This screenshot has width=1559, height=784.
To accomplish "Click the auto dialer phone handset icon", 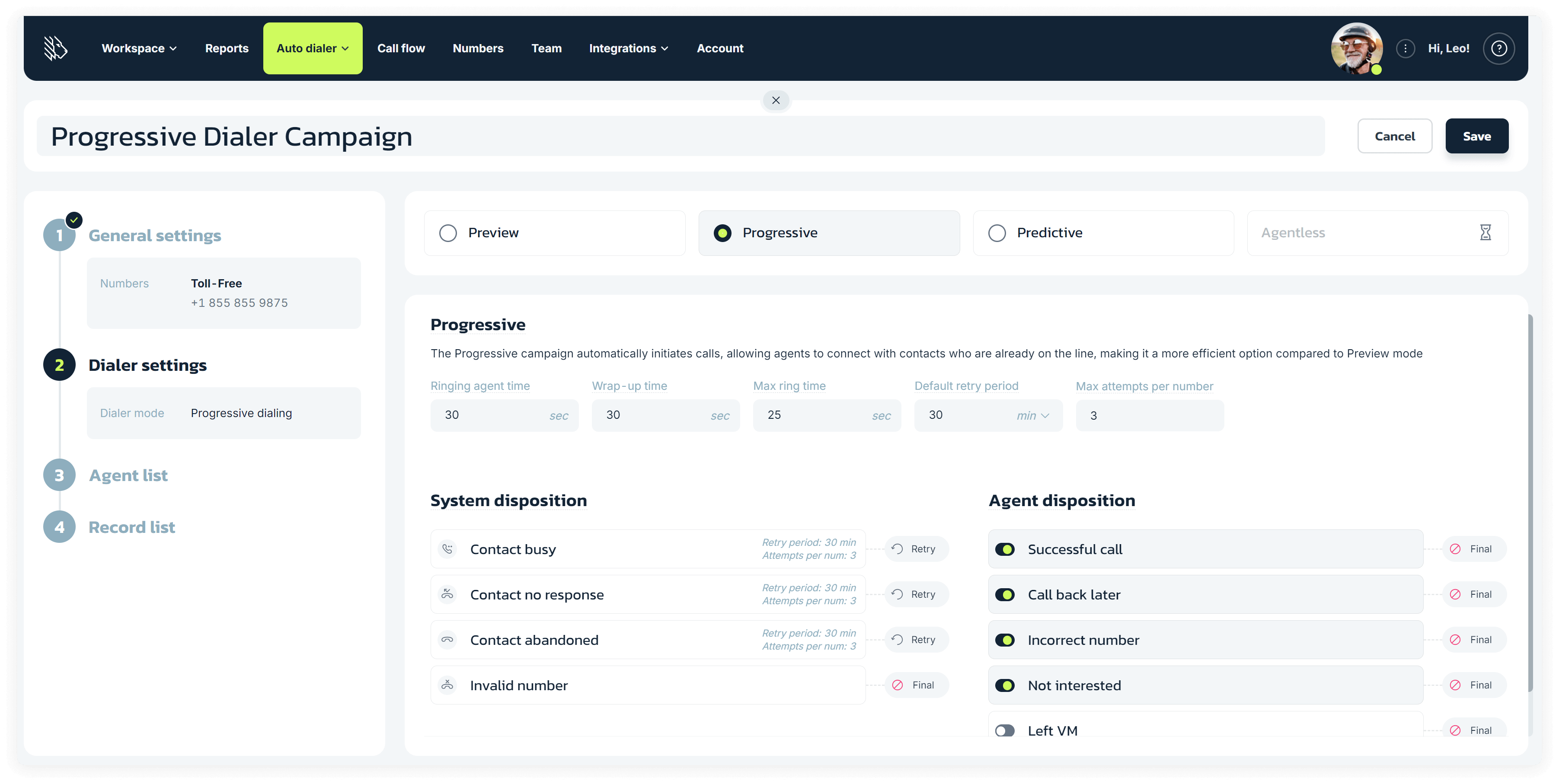I will coord(448,548).
